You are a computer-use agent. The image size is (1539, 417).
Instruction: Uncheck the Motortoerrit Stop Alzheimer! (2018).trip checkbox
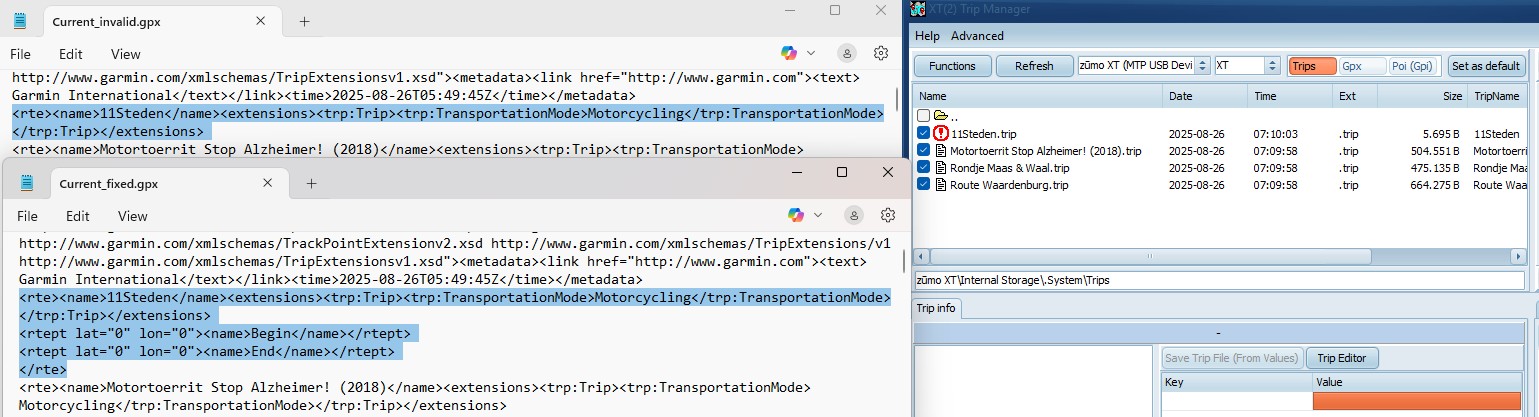click(x=924, y=151)
